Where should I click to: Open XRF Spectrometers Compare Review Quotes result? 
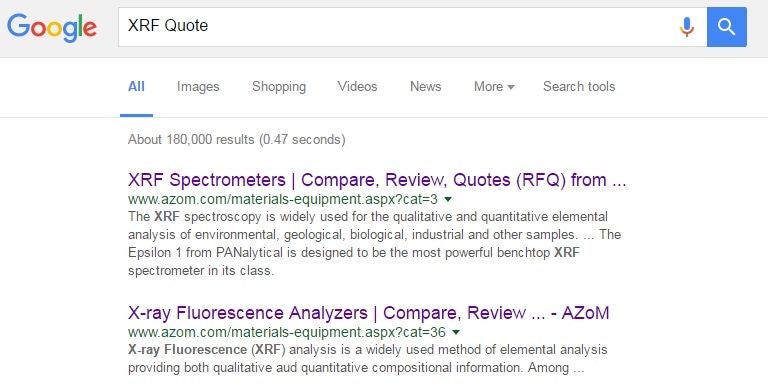point(377,180)
